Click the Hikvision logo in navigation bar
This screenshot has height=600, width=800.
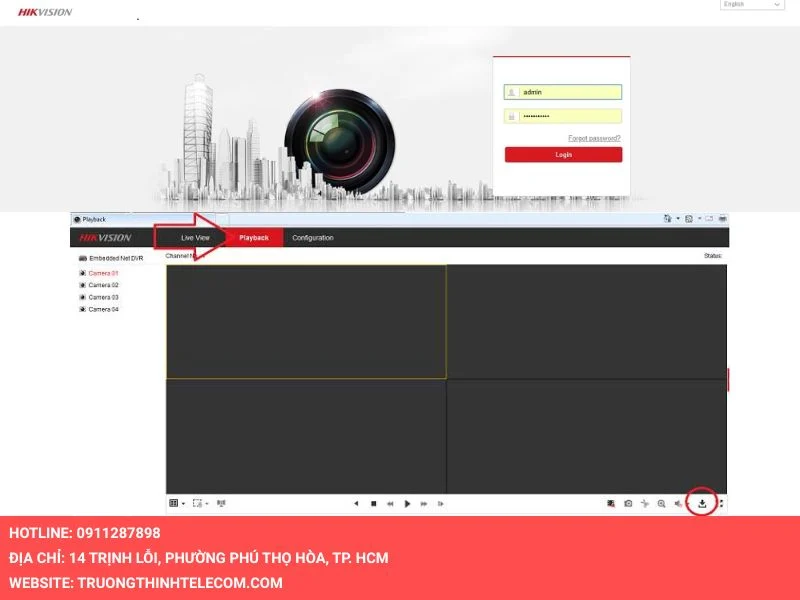pos(105,238)
